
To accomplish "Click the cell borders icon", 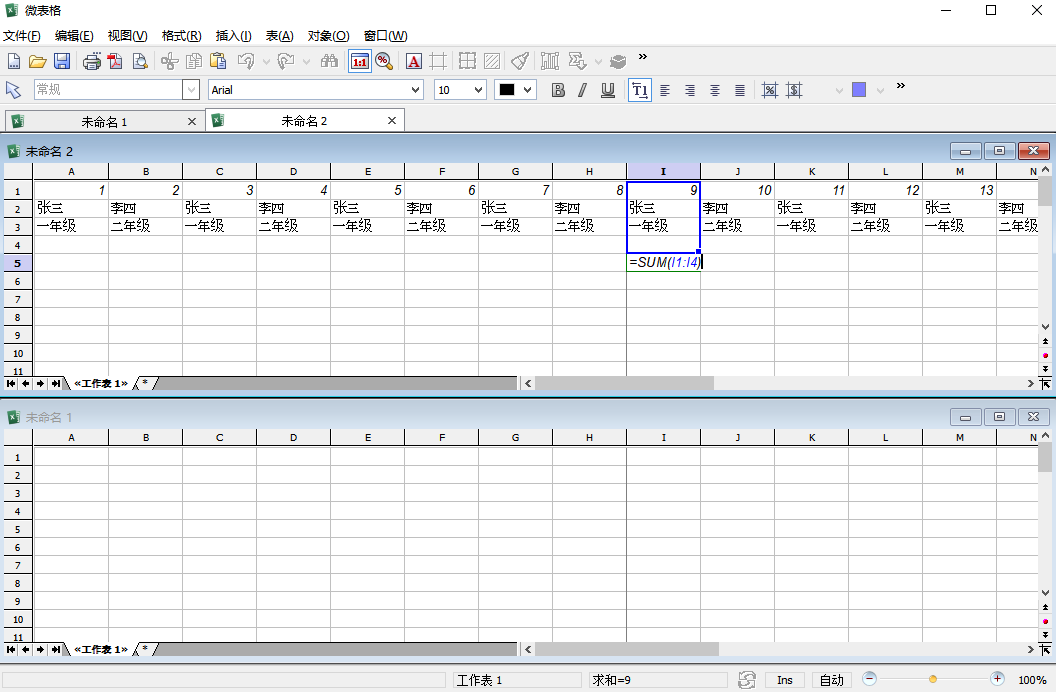I will point(438,61).
